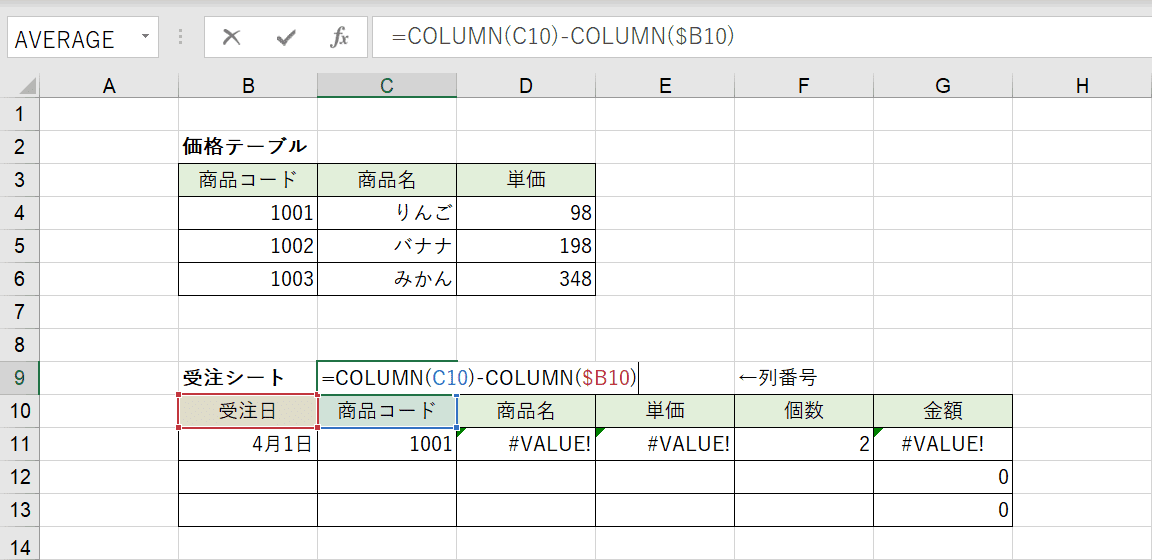
Task: Click the formula bar options dots handle
Action: pyautogui.click(x=181, y=37)
